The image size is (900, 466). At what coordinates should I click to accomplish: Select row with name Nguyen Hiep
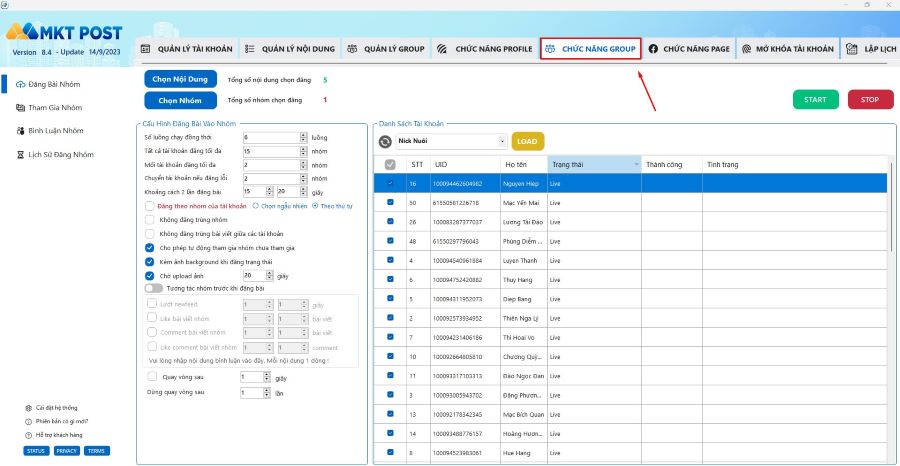click(x=630, y=184)
